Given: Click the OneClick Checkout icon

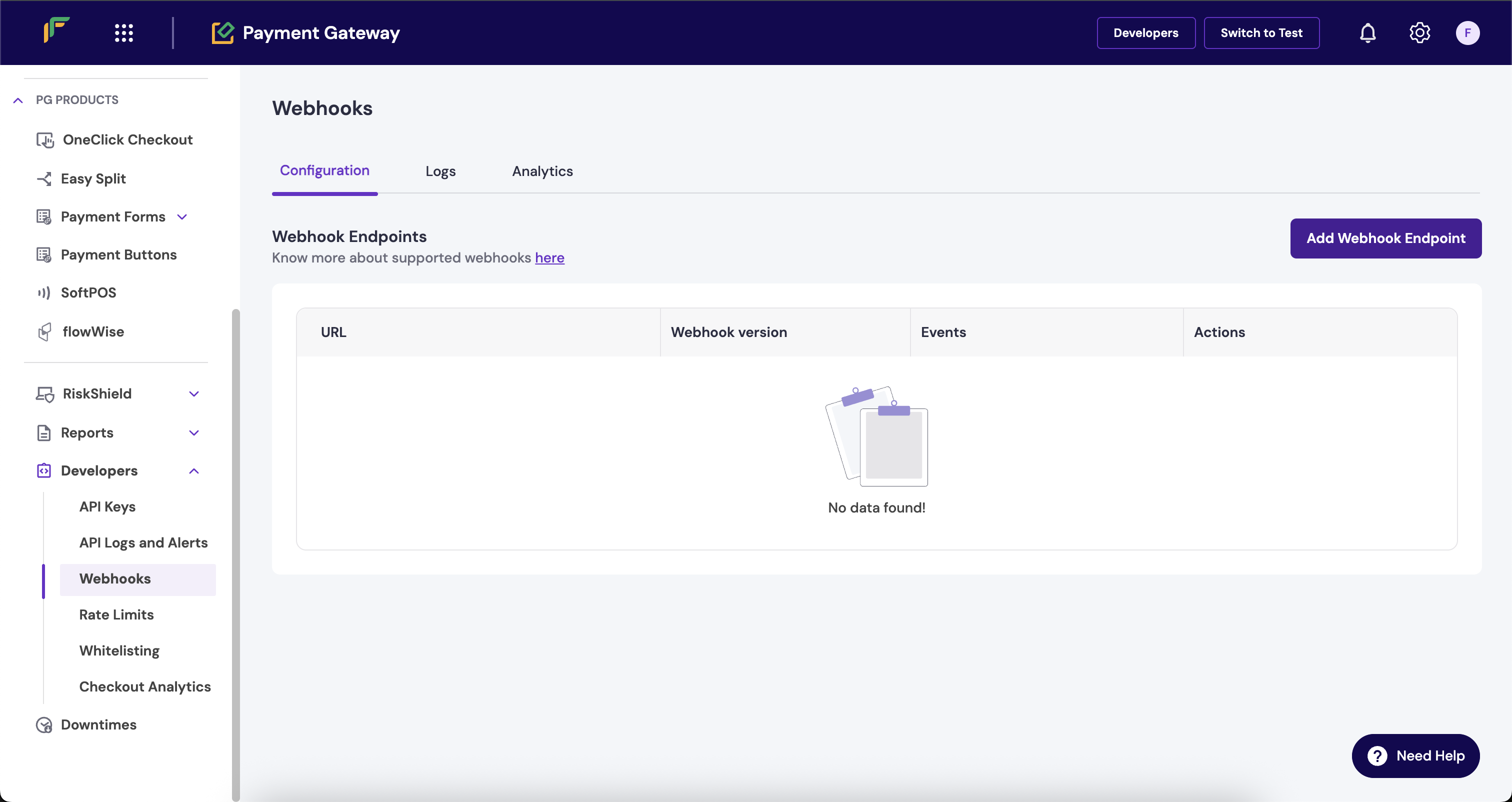Looking at the screenshot, I should click(45, 140).
